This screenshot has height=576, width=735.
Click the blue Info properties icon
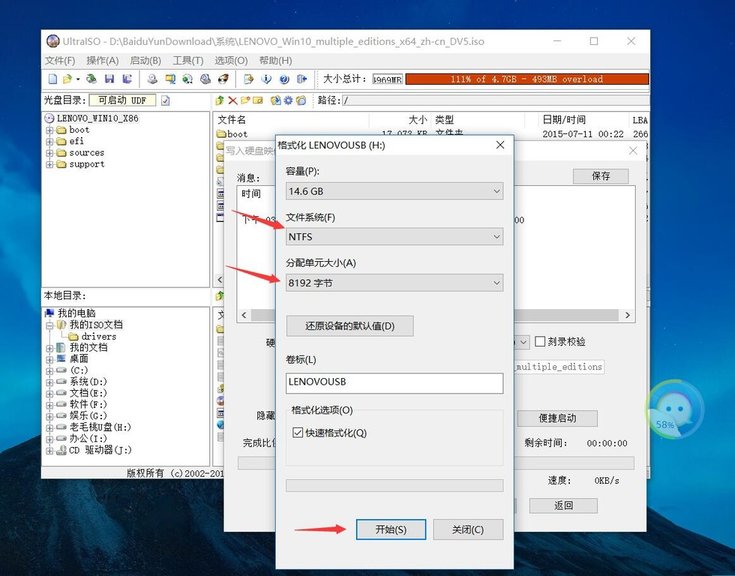[x=266, y=79]
